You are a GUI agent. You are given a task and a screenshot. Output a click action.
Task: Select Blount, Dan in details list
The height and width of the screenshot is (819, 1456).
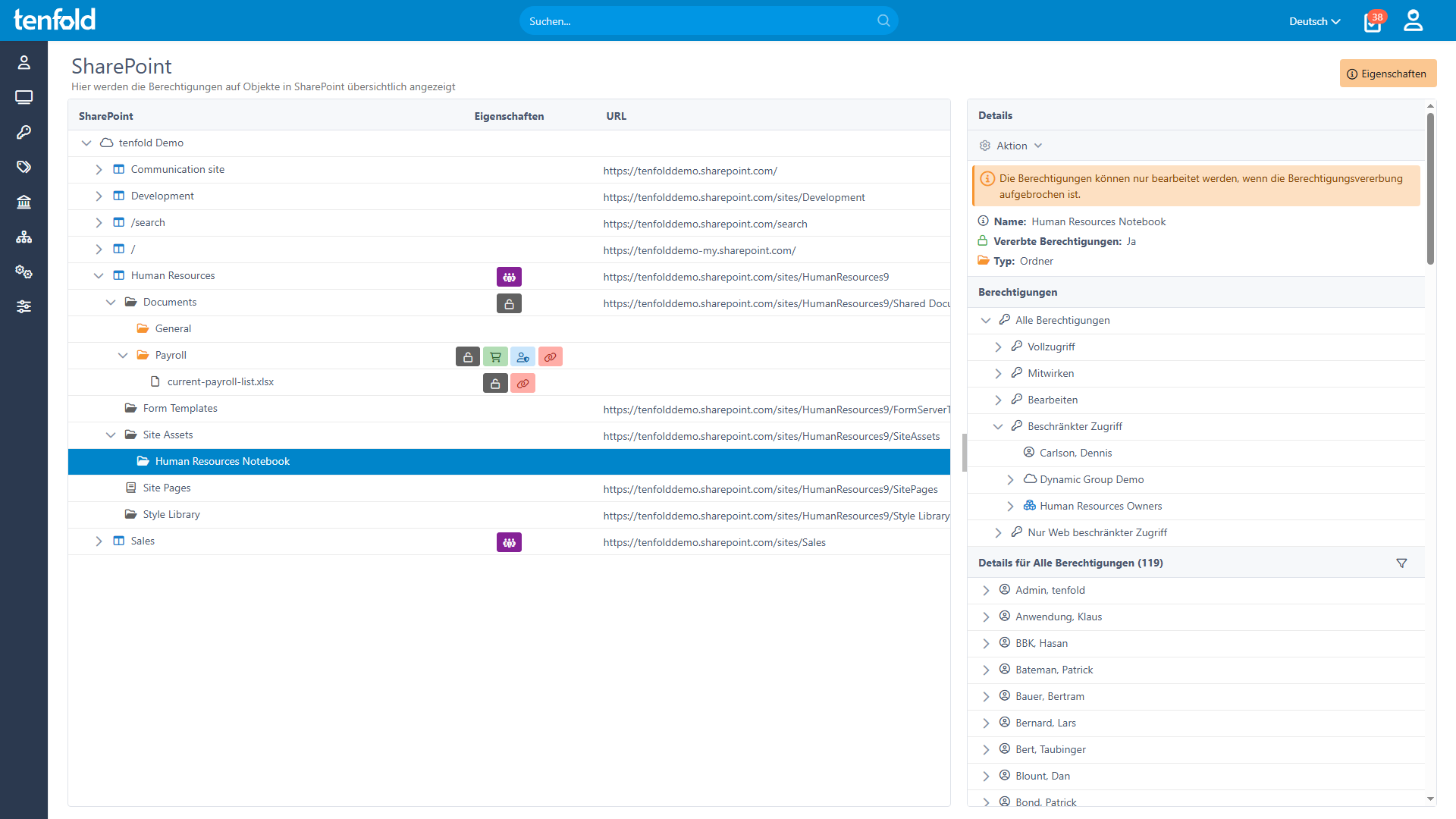tap(1042, 777)
